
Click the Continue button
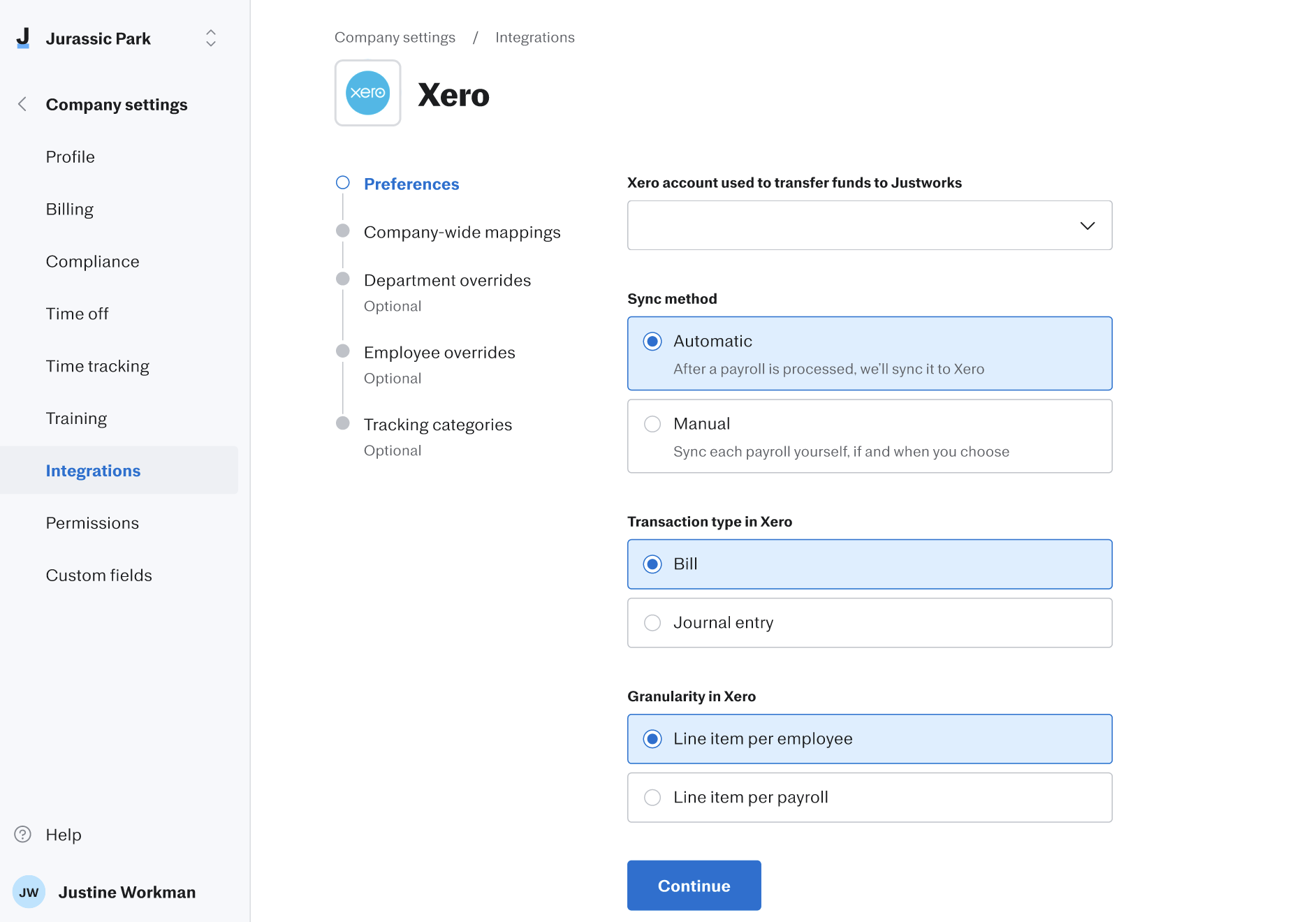(x=694, y=885)
